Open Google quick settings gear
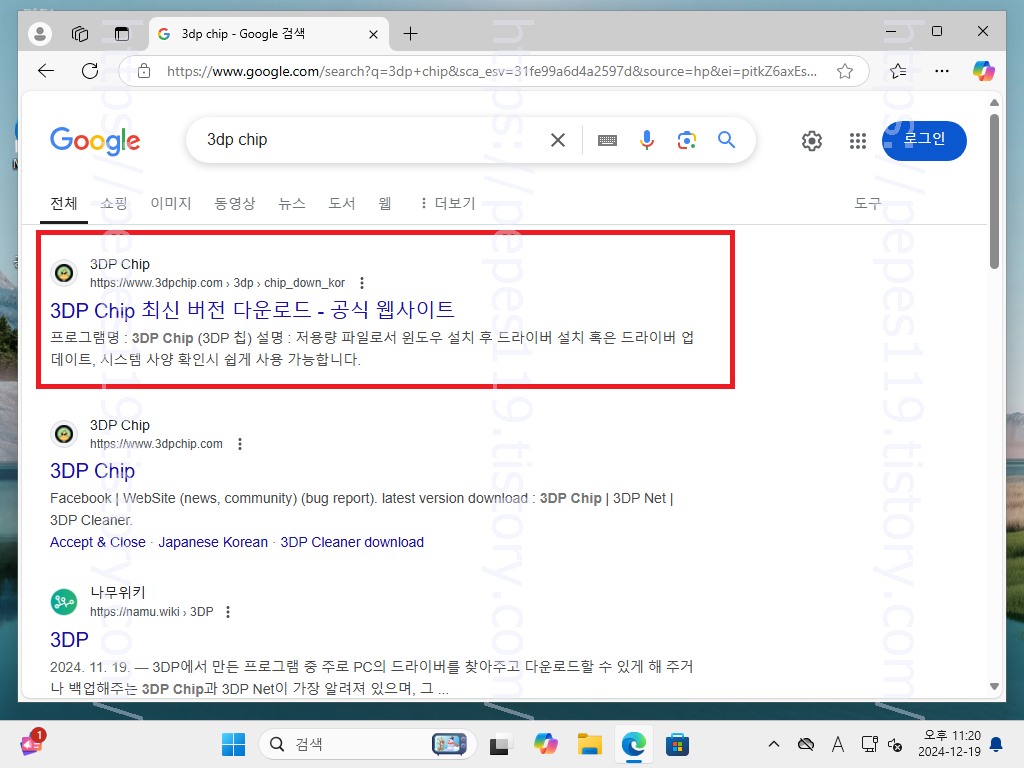This screenshot has height=768, width=1024. click(812, 140)
